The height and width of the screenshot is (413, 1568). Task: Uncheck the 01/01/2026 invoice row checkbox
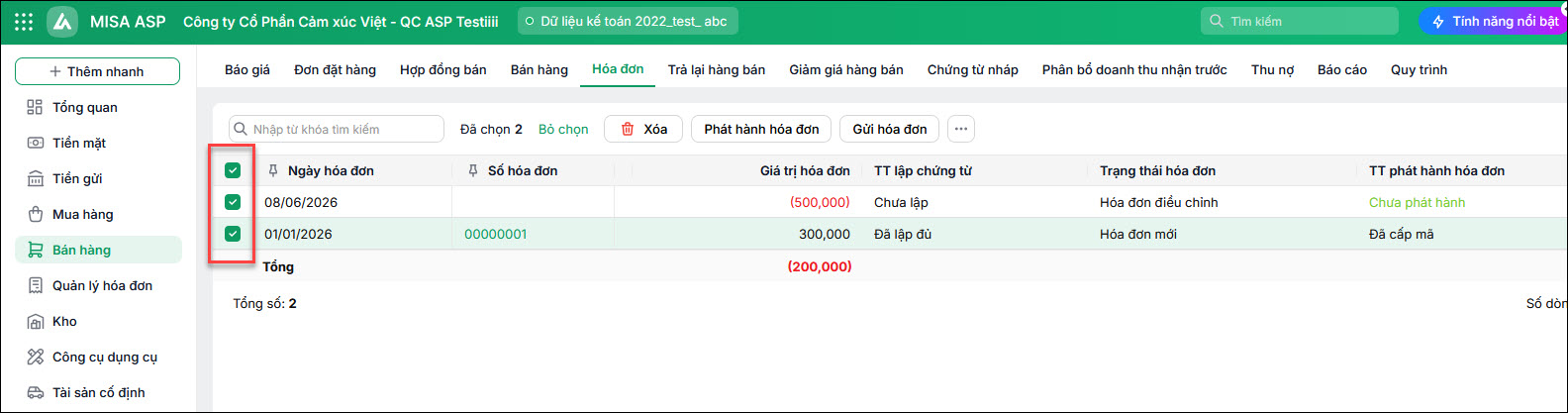point(233,234)
